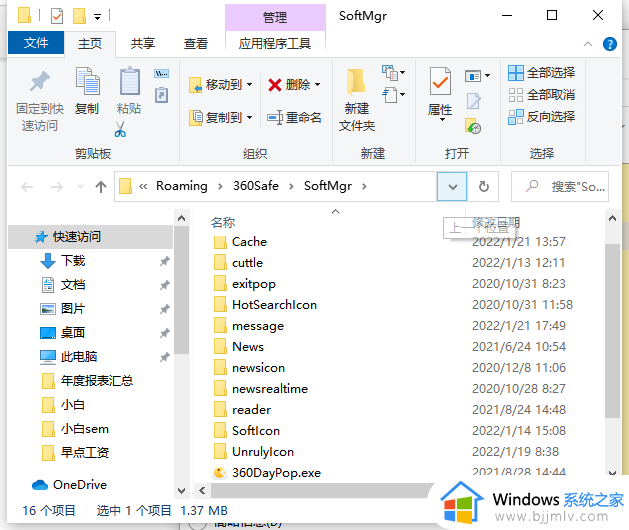Click the Properties checkmark icon
This screenshot has height=530, width=629.
[440, 81]
